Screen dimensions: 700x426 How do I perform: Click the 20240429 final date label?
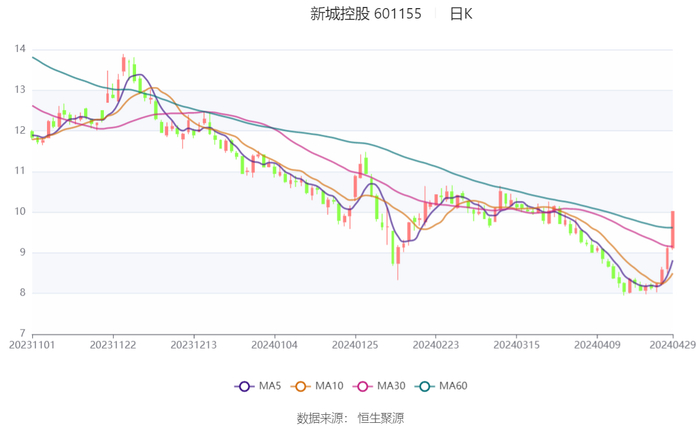click(x=672, y=344)
